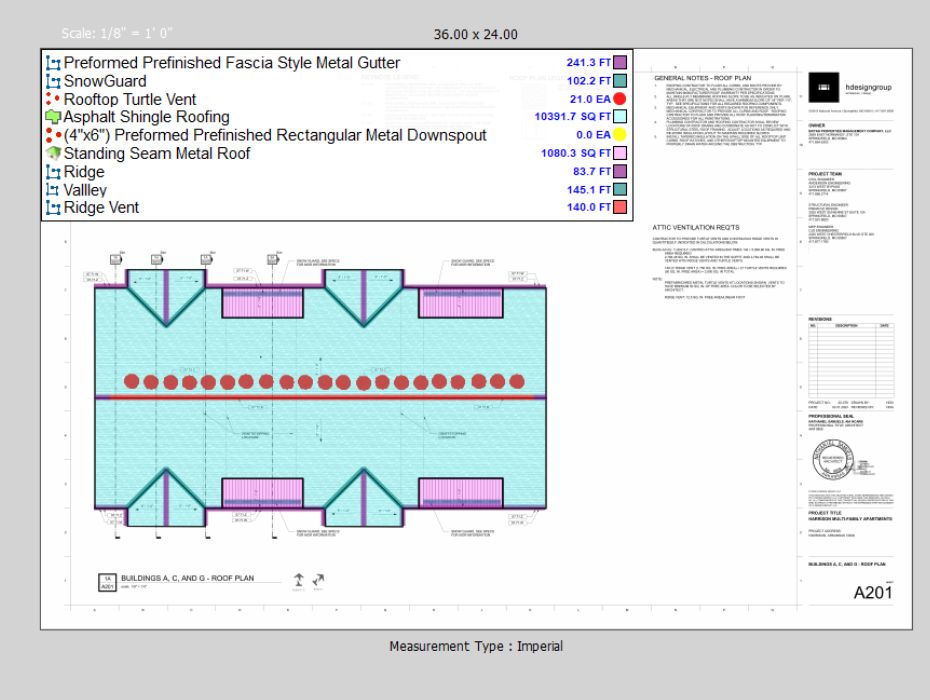Click the count icon beside Rectangular Metal Downspout
The width and height of the screenshot is (930, 700).
(x=54, y=135)
